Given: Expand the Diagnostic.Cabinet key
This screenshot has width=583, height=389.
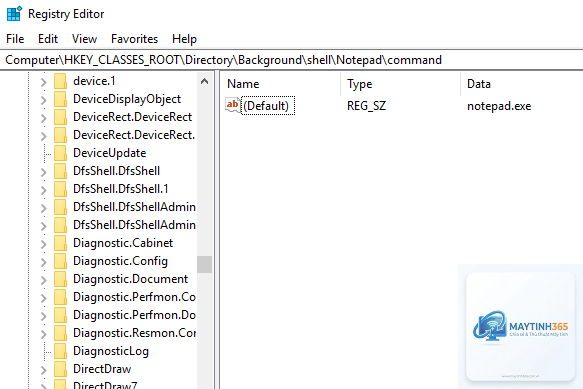Looking at the screenshot, I should (44, 244).
